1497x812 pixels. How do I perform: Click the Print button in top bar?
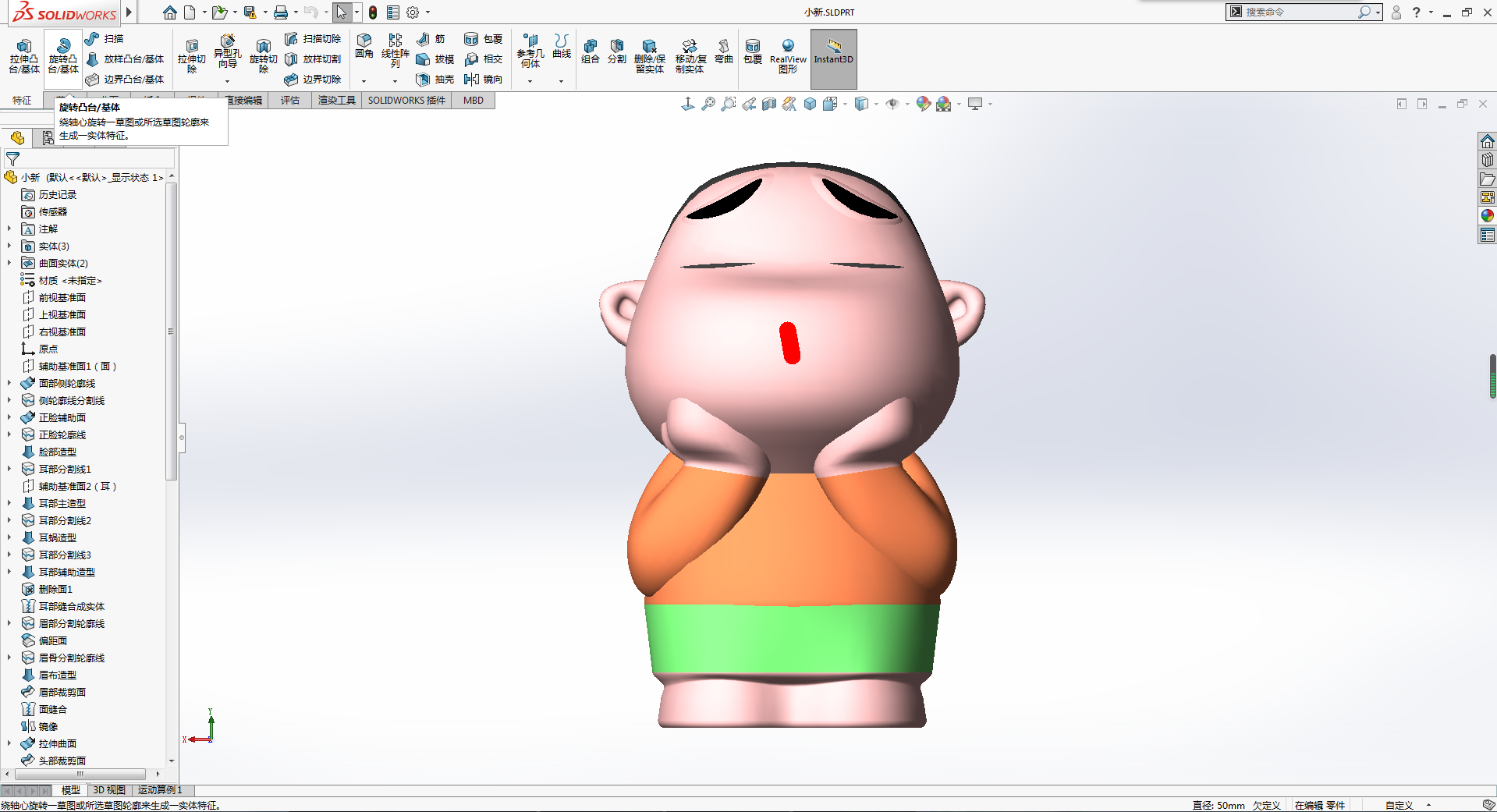281,12
